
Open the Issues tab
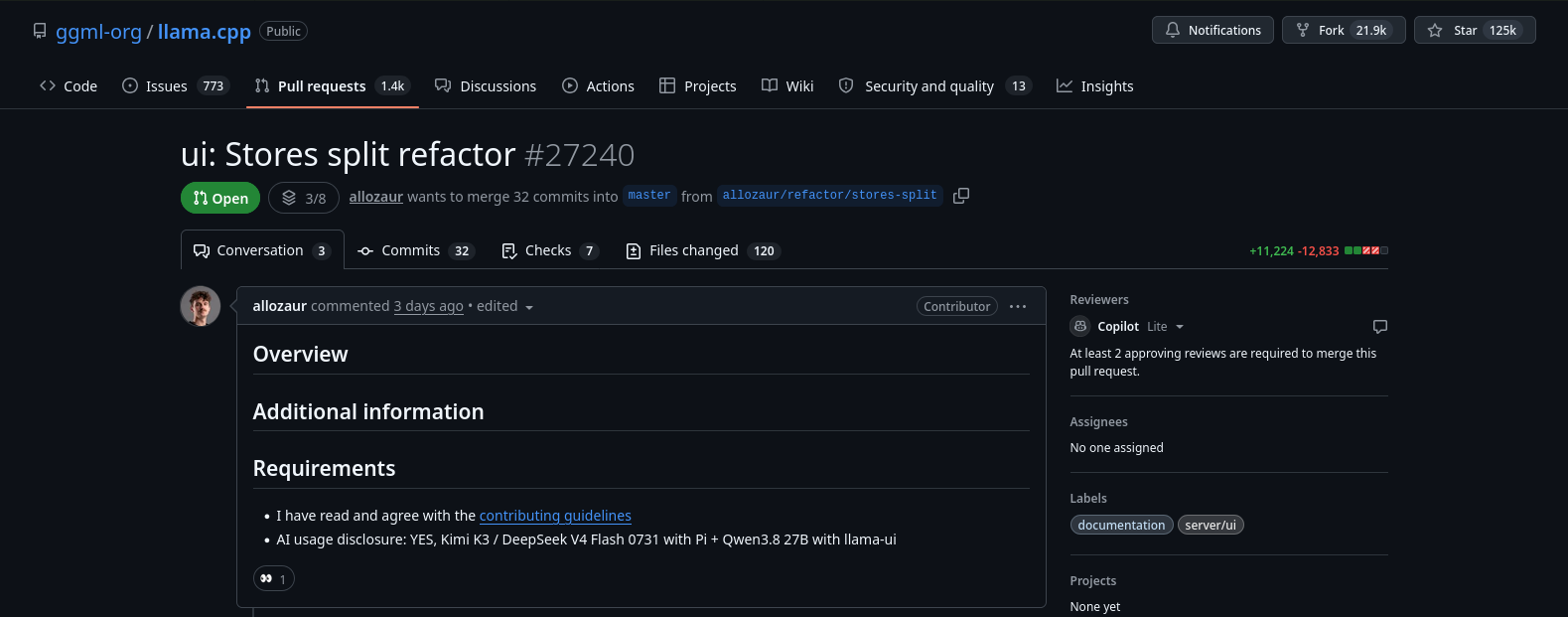175,86
